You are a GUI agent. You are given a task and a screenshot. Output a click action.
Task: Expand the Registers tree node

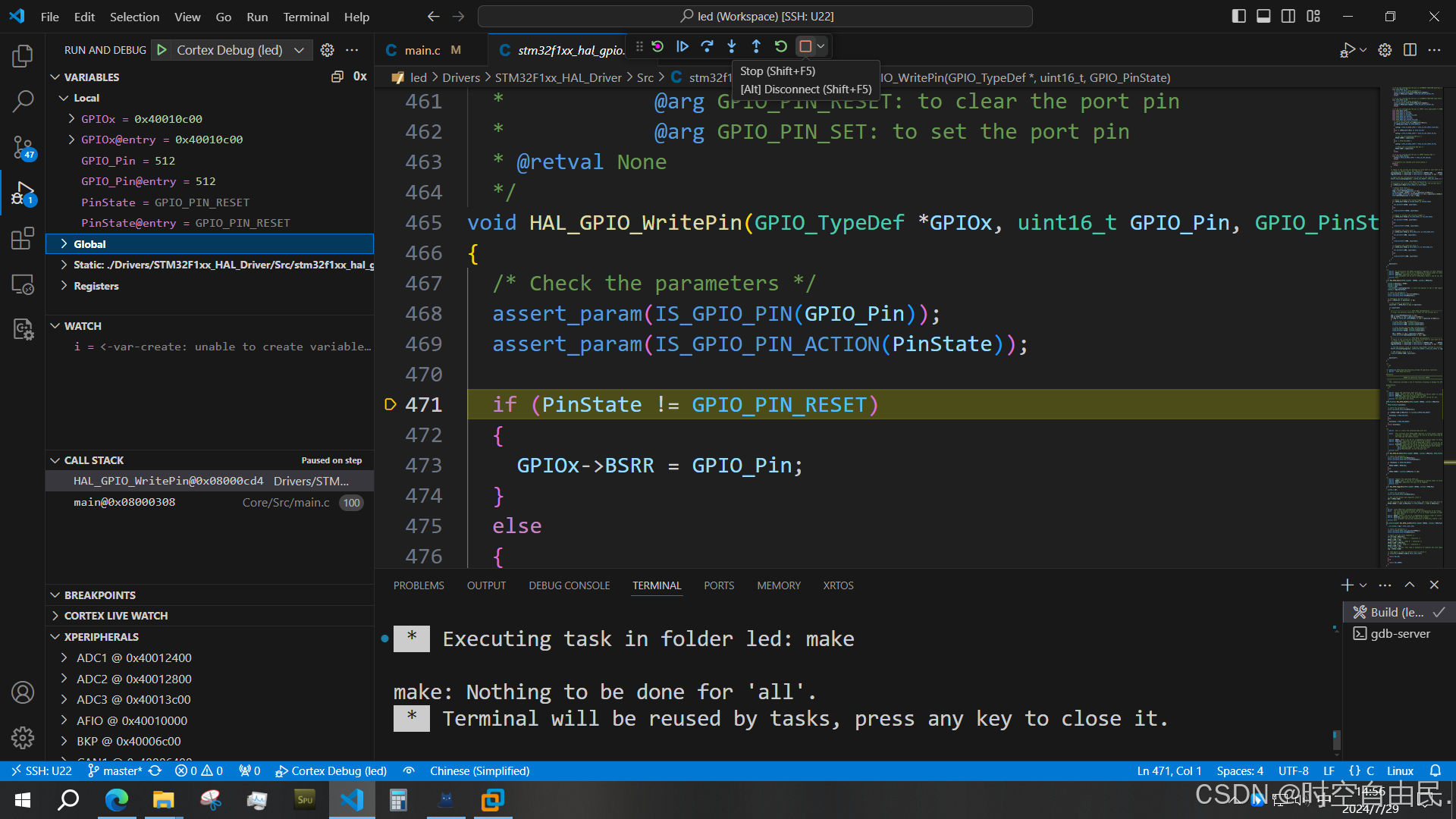click(96, 286)
